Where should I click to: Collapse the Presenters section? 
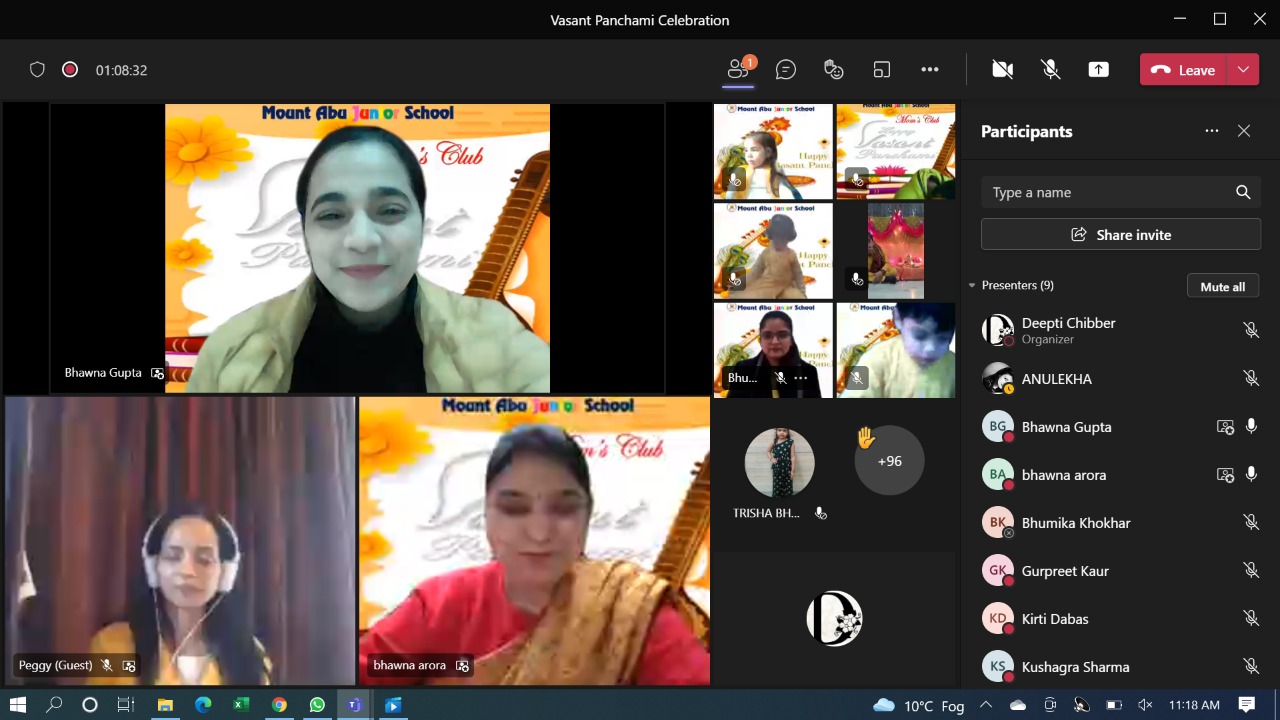(x=972, y=286)
